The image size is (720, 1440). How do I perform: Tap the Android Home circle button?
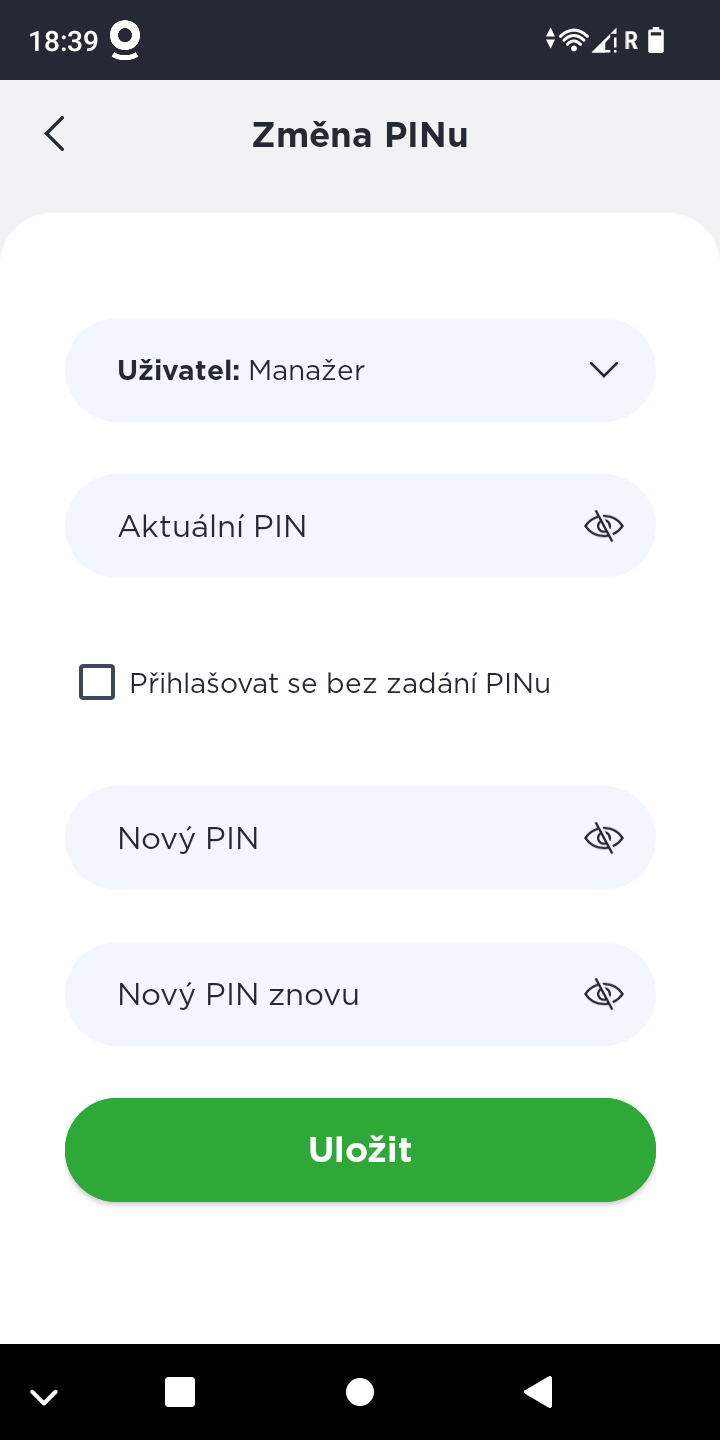pyautogui.click(x=360, y=1392)
